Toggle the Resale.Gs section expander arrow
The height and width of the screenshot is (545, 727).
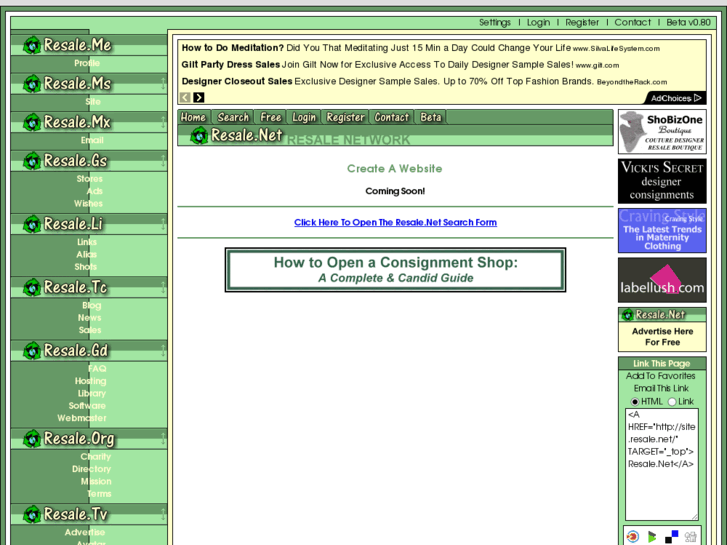coord(163,161)
